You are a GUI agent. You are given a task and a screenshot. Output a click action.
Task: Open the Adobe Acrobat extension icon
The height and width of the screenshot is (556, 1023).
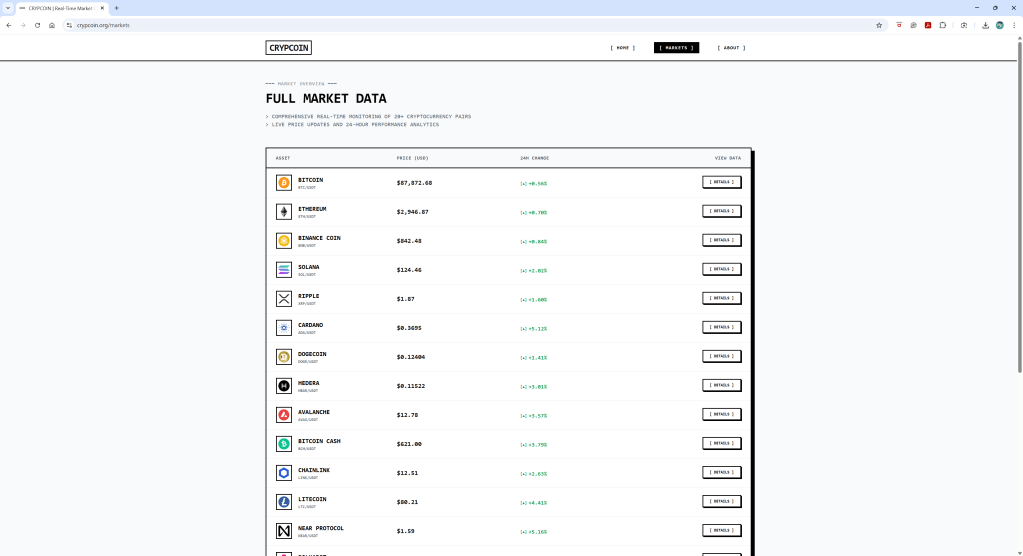[x=927, y=25]
